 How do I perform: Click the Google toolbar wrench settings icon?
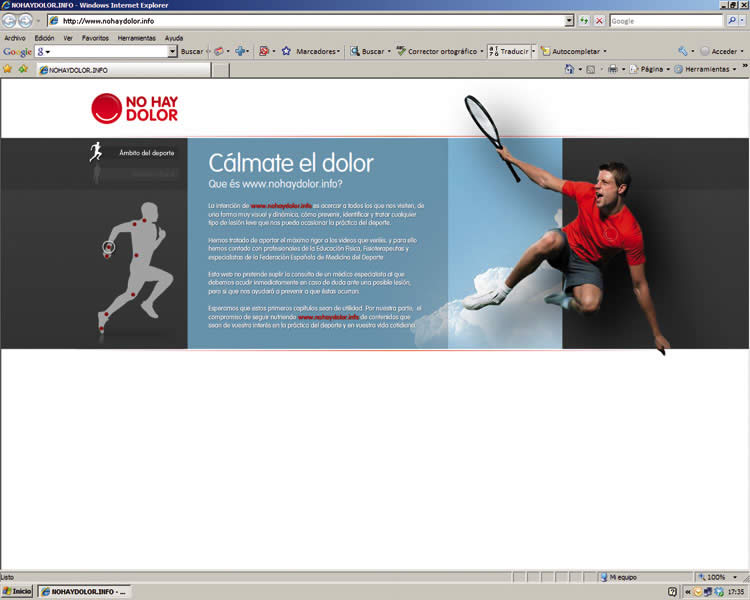coord(683,51)
